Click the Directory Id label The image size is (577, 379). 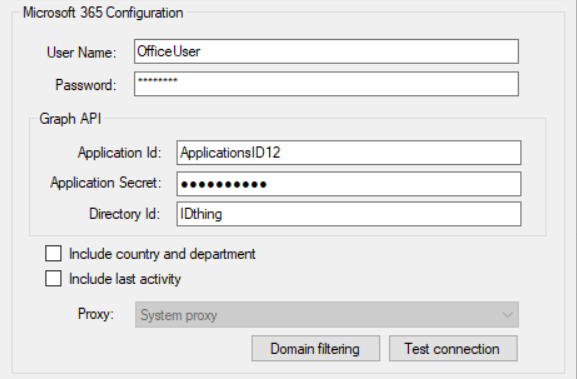(x=125, y=214)
